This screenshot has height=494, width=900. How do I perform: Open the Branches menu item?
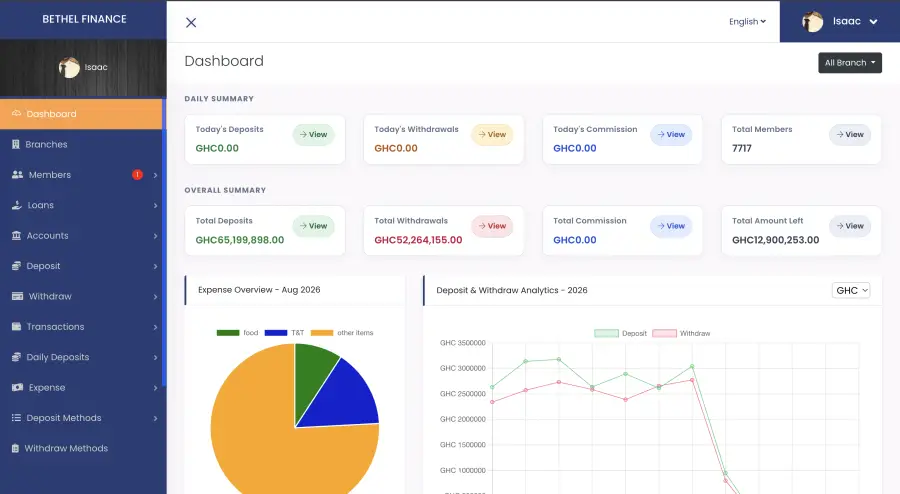tap(81, 144)
